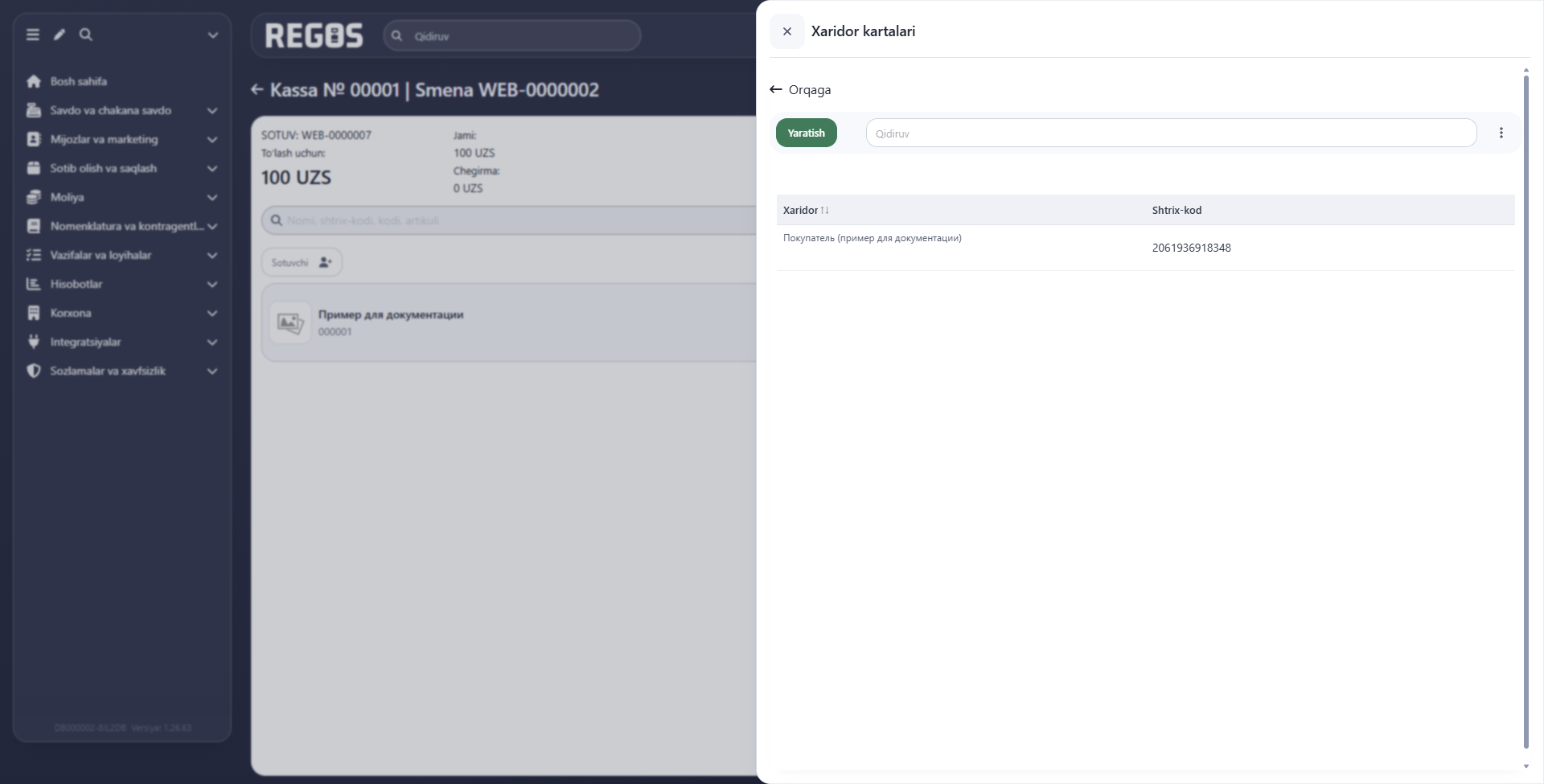Open the three-dot options menu
This screenshot has height=784, width=1544.
(1501, 133)
